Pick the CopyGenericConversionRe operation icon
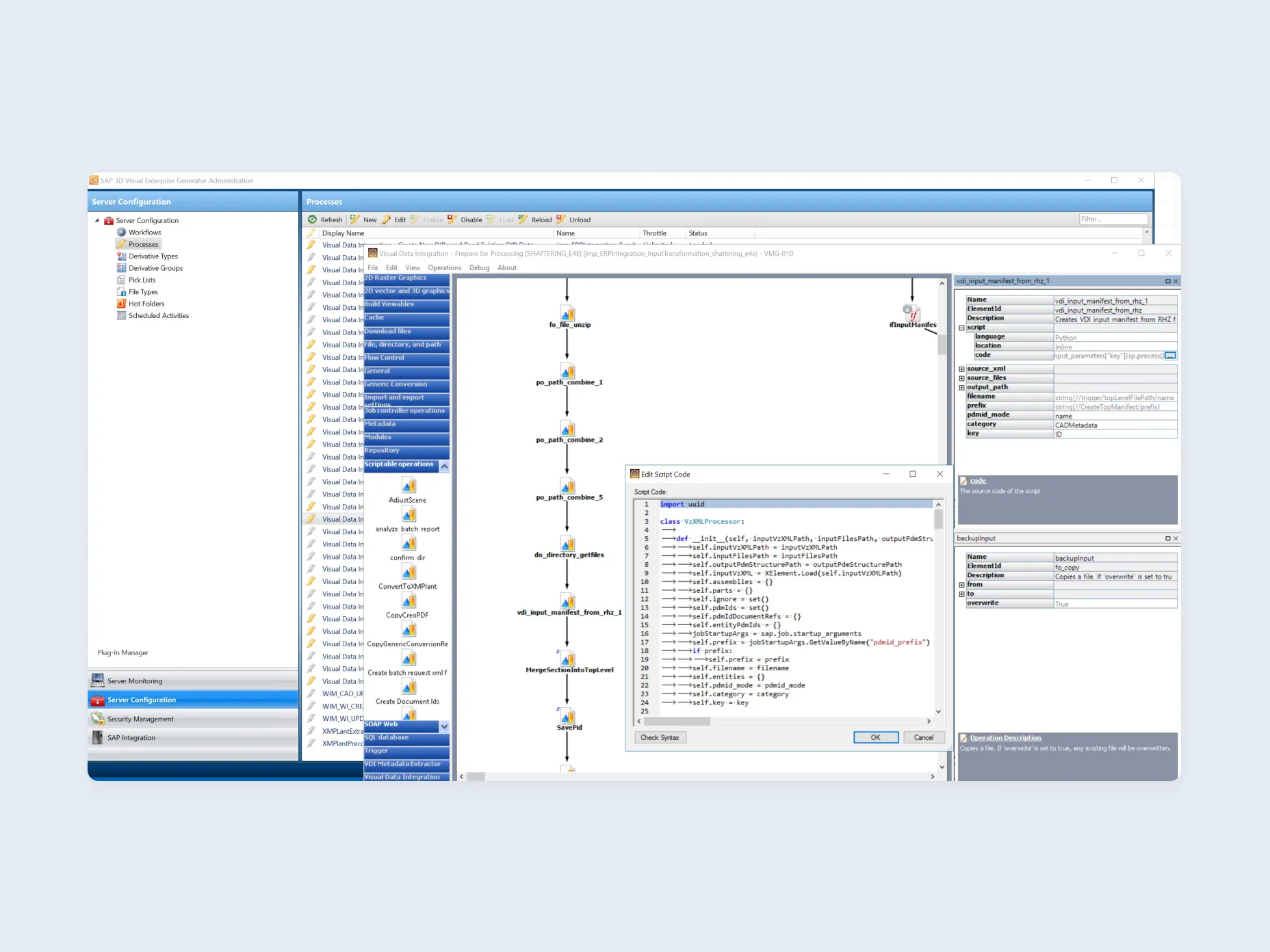The image size is (1270, 952). 409,629
